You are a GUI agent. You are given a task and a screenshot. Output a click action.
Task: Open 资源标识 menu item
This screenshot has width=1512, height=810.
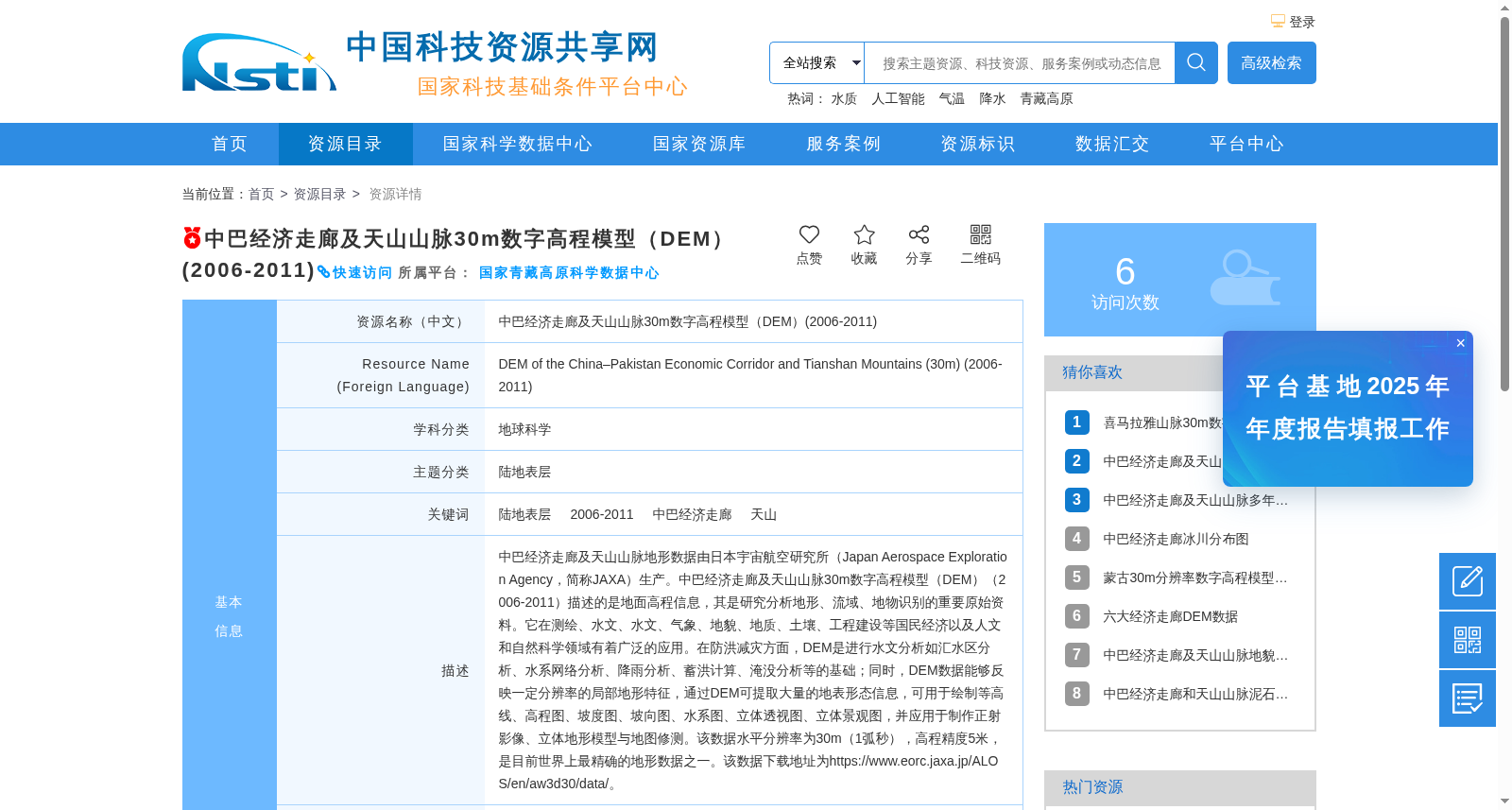[x=977, y=144]
